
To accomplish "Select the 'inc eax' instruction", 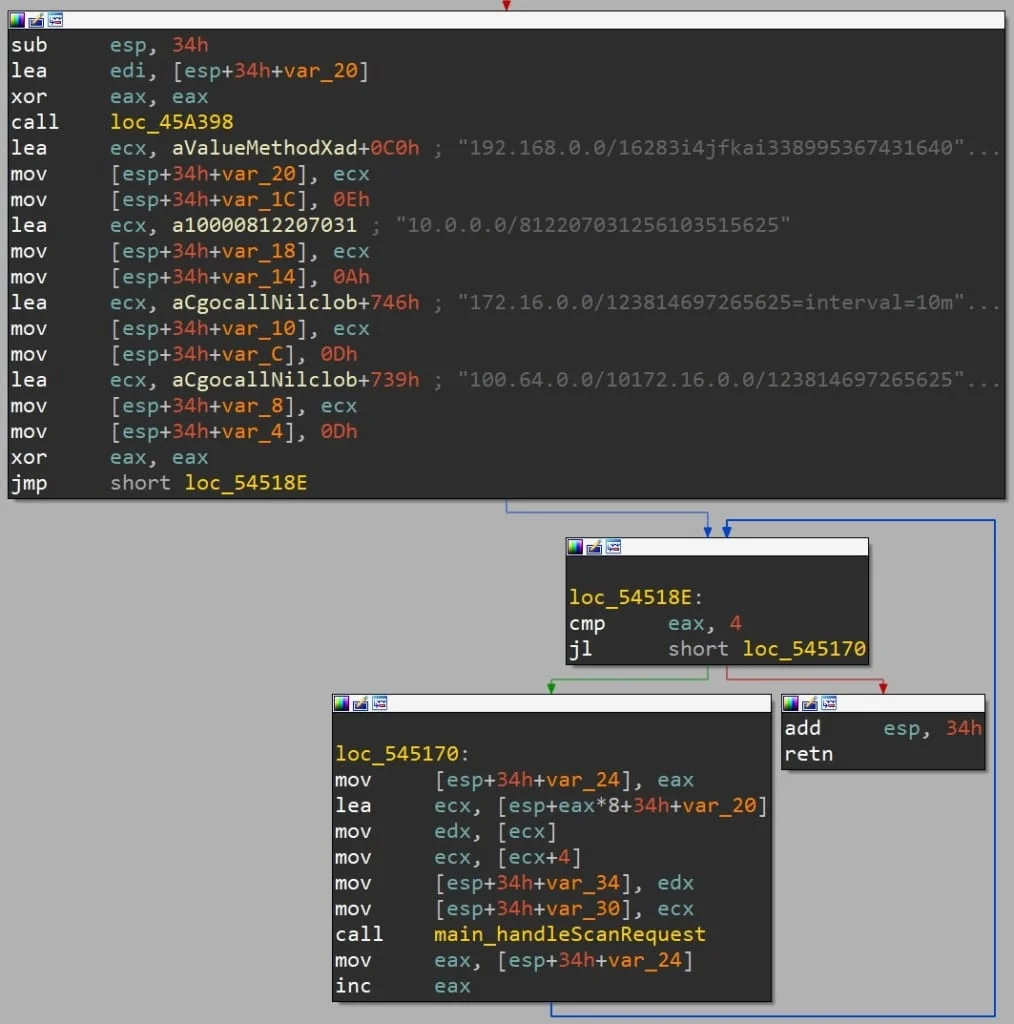I will click(x=403, y=986).
